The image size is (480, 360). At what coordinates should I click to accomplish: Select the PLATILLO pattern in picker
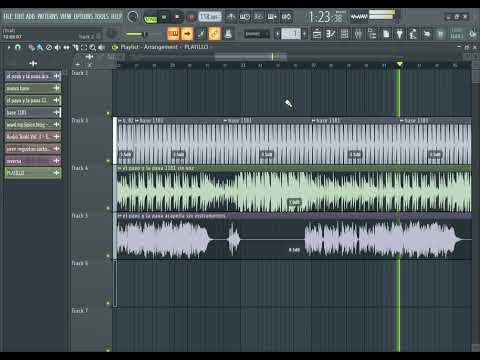pos(33,173)
